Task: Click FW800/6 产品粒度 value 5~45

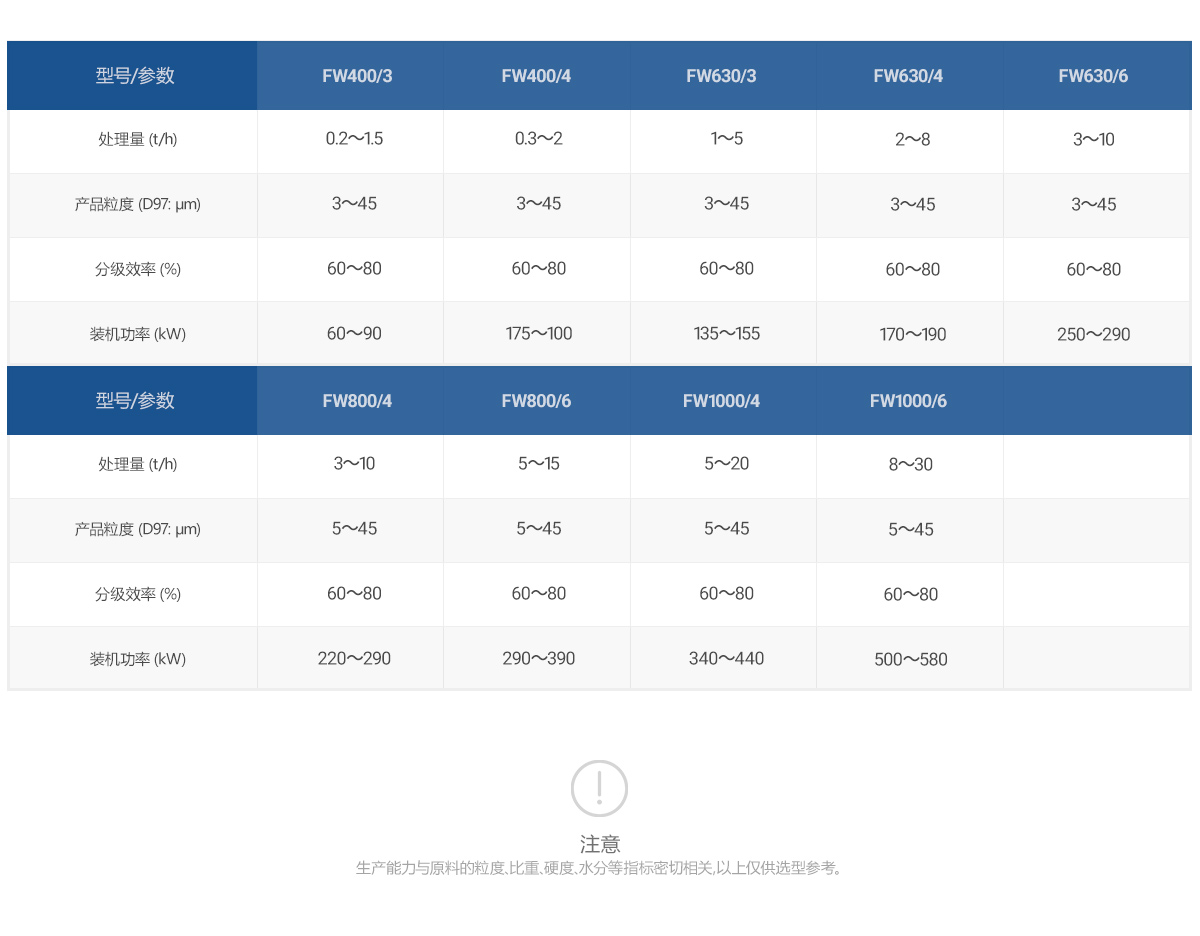Action: [x=538, y=529]
